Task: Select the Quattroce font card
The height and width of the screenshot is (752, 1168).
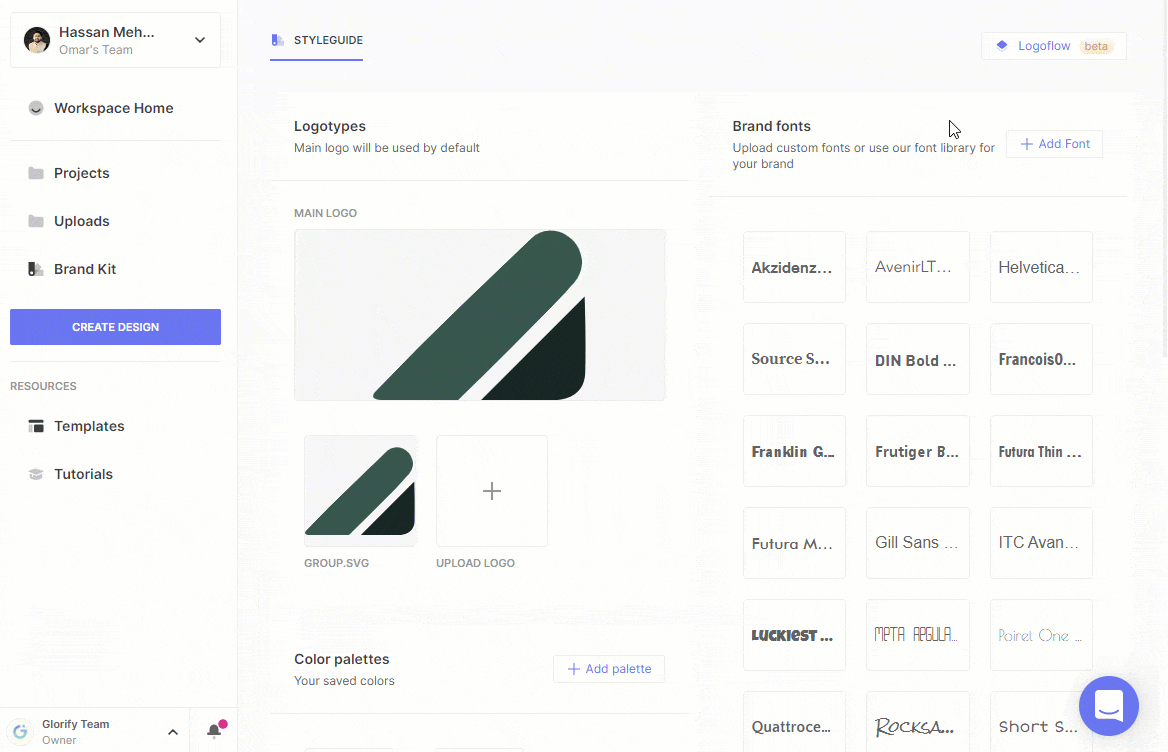Action: click(x=794, y=722)
